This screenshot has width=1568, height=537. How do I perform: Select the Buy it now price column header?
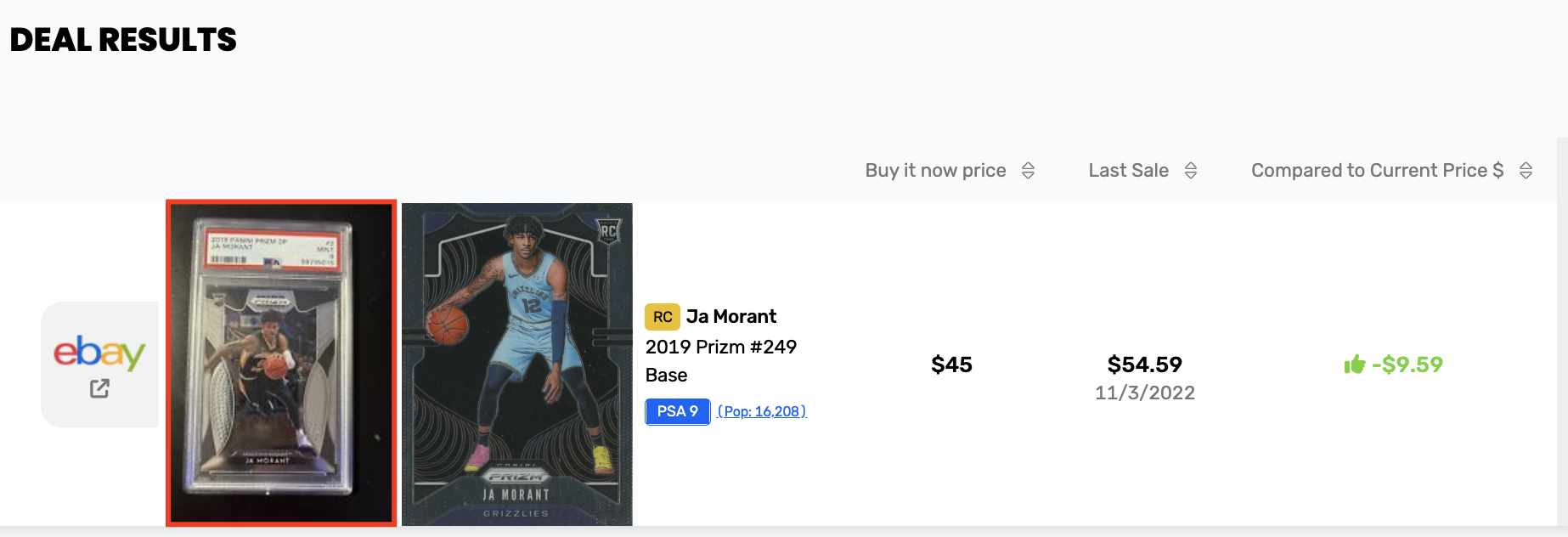pos(934,170)
